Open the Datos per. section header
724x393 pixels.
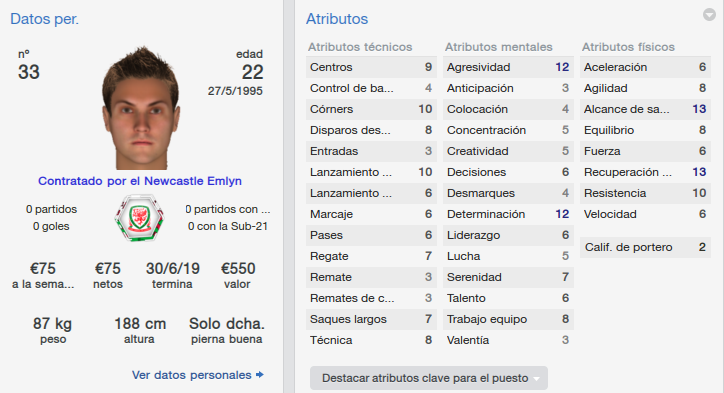(x=44, y=19)
